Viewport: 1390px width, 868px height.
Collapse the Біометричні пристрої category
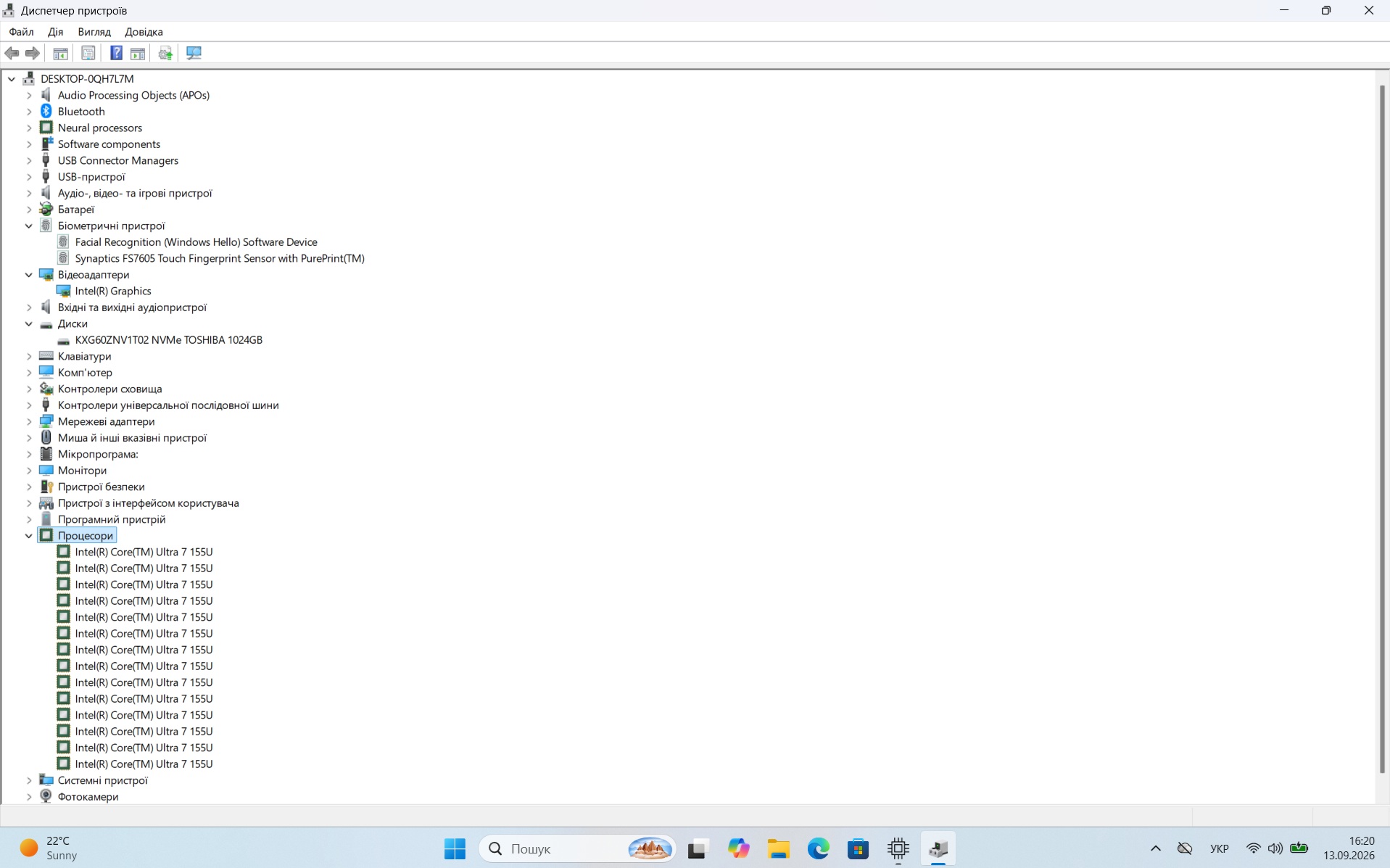pos(29,226)
